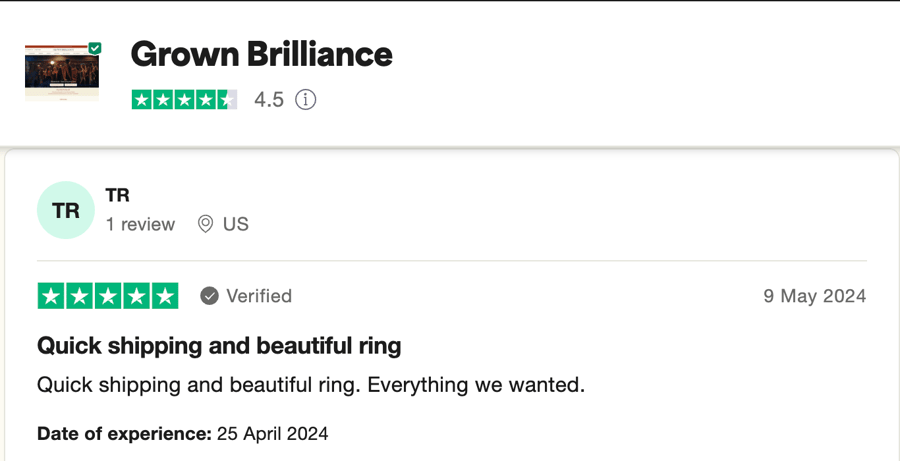Click the location pin icon next to US
Image resolution: width=900 pixels, height=461 pixels.
tap(205, 224)
